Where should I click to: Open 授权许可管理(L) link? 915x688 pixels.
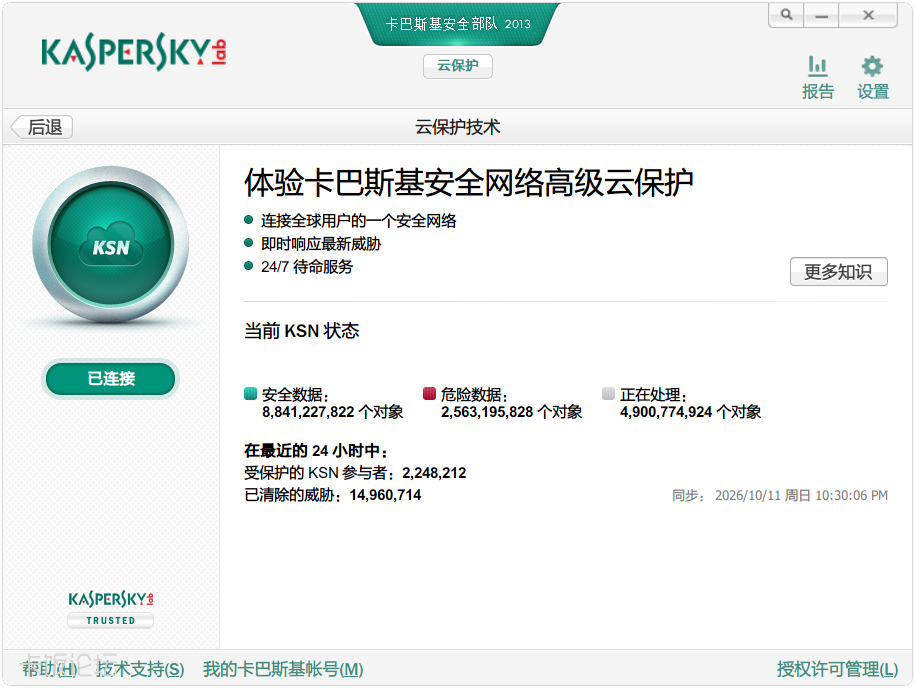[837, 669]
